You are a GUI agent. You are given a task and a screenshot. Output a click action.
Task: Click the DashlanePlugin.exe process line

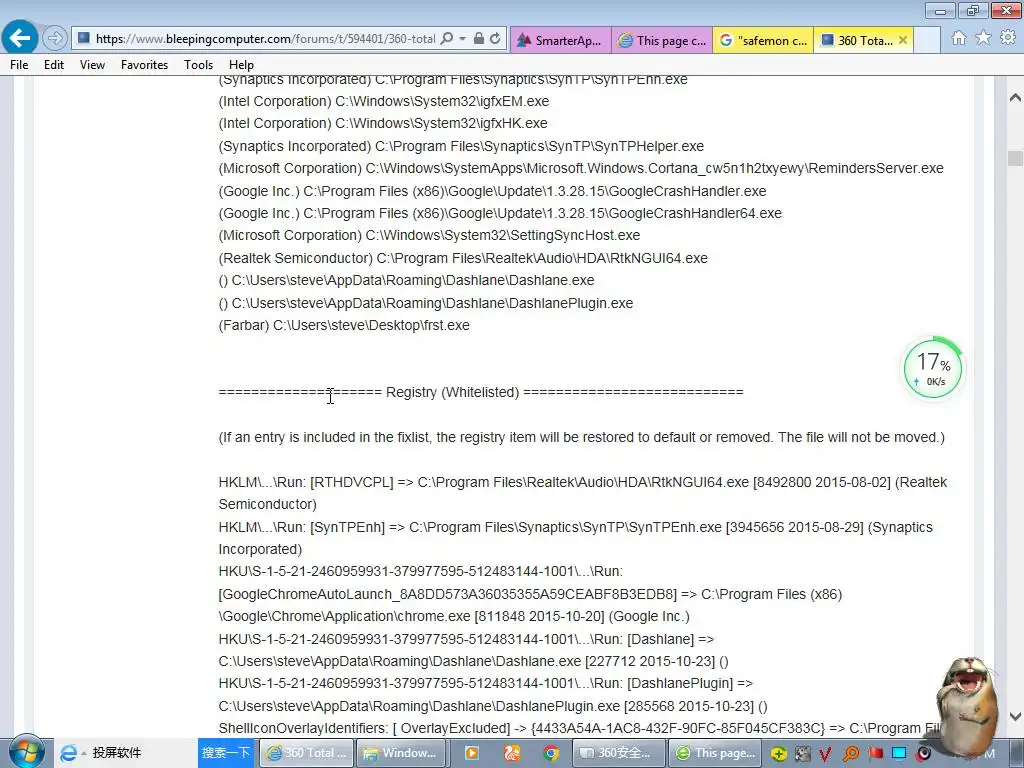pyautogui.click(x=426, y=303)
